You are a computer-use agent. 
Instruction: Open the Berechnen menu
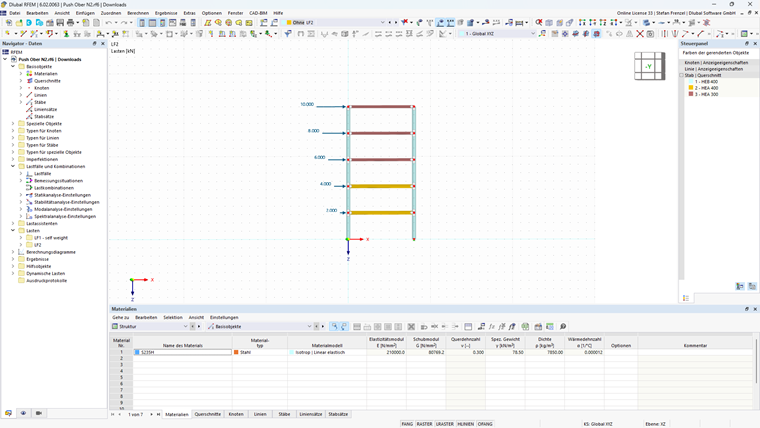[138, 13]
